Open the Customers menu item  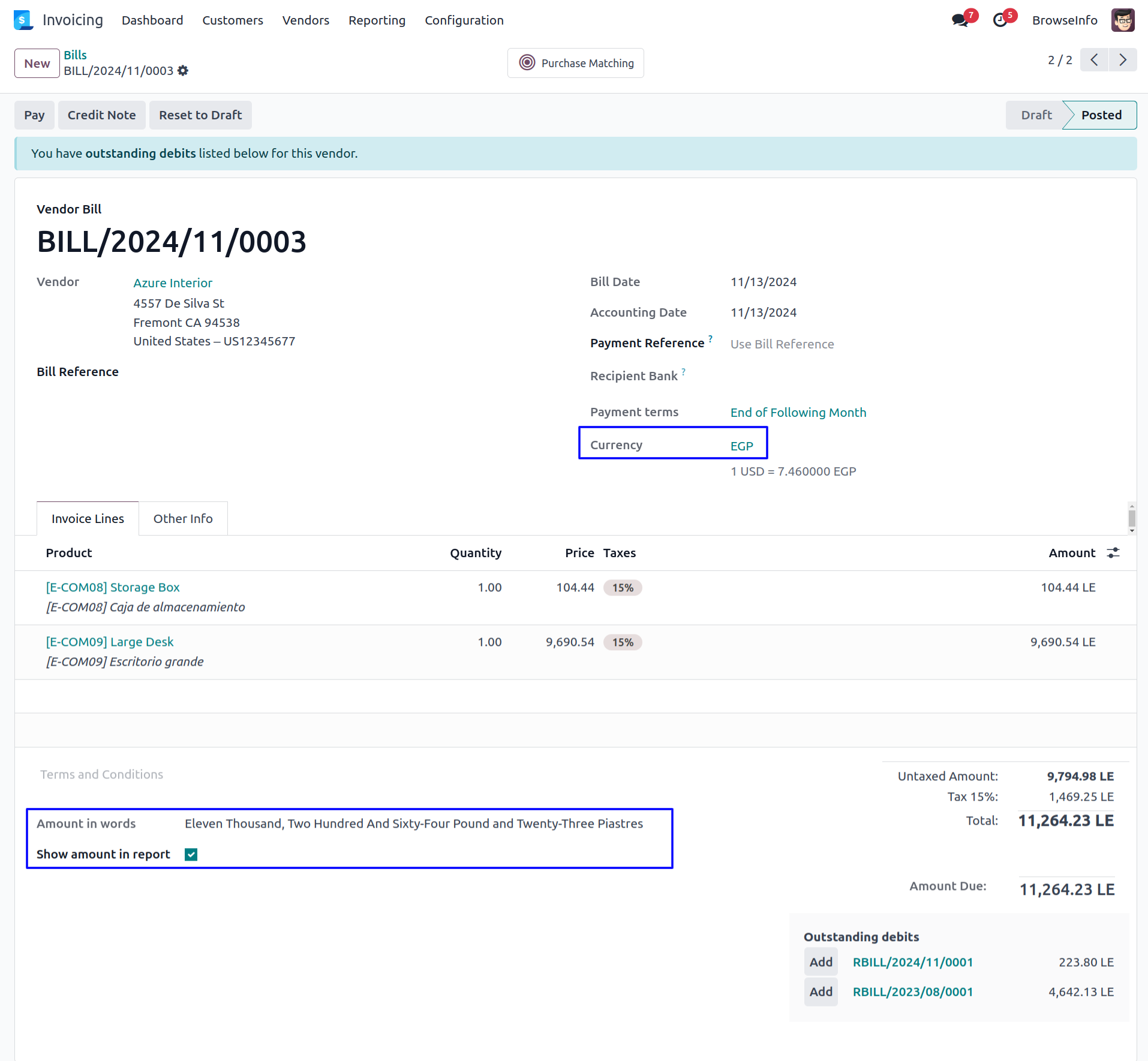[x=233, y=20]
